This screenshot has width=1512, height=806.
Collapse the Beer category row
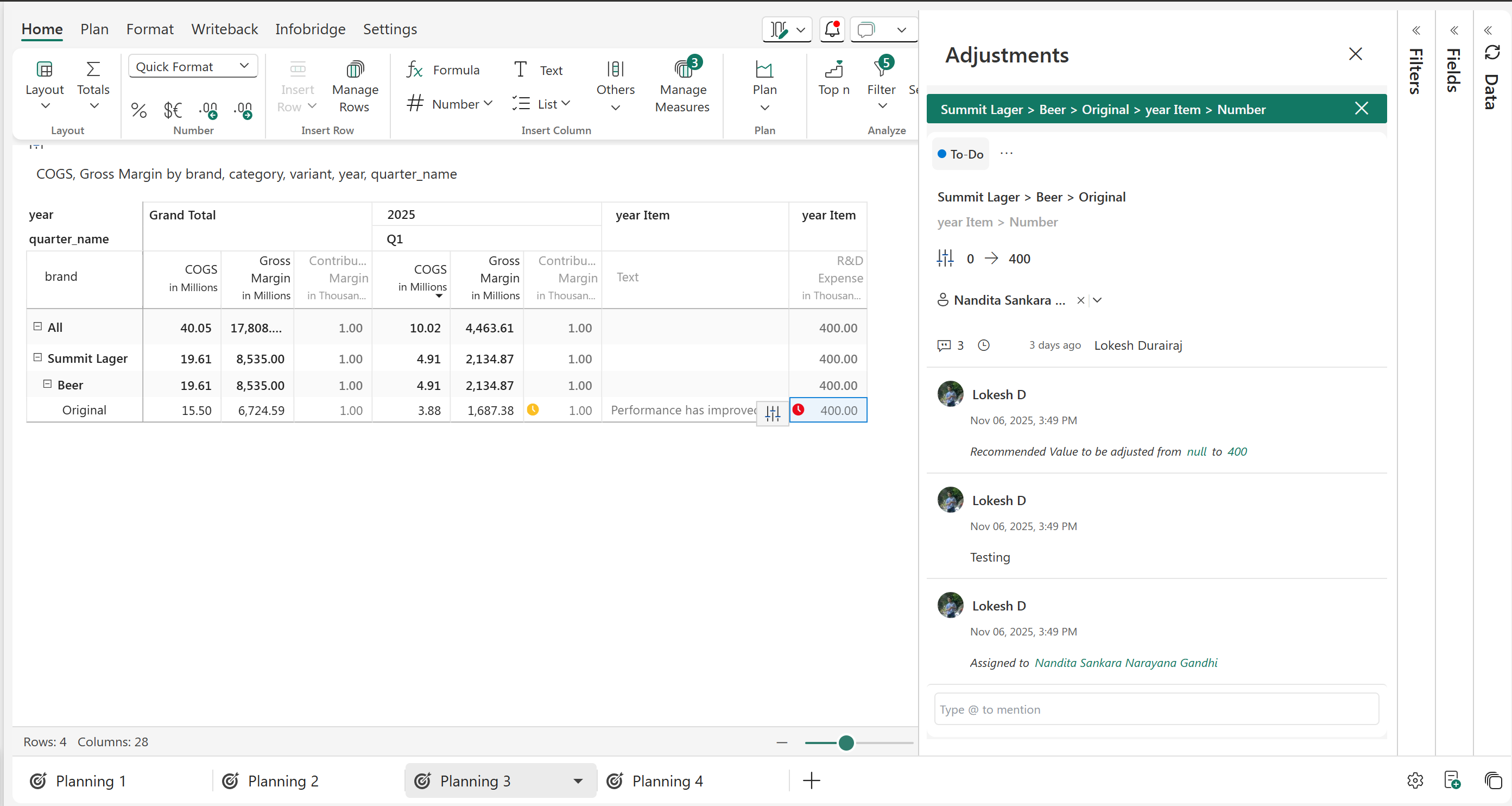tap(48, 384)
